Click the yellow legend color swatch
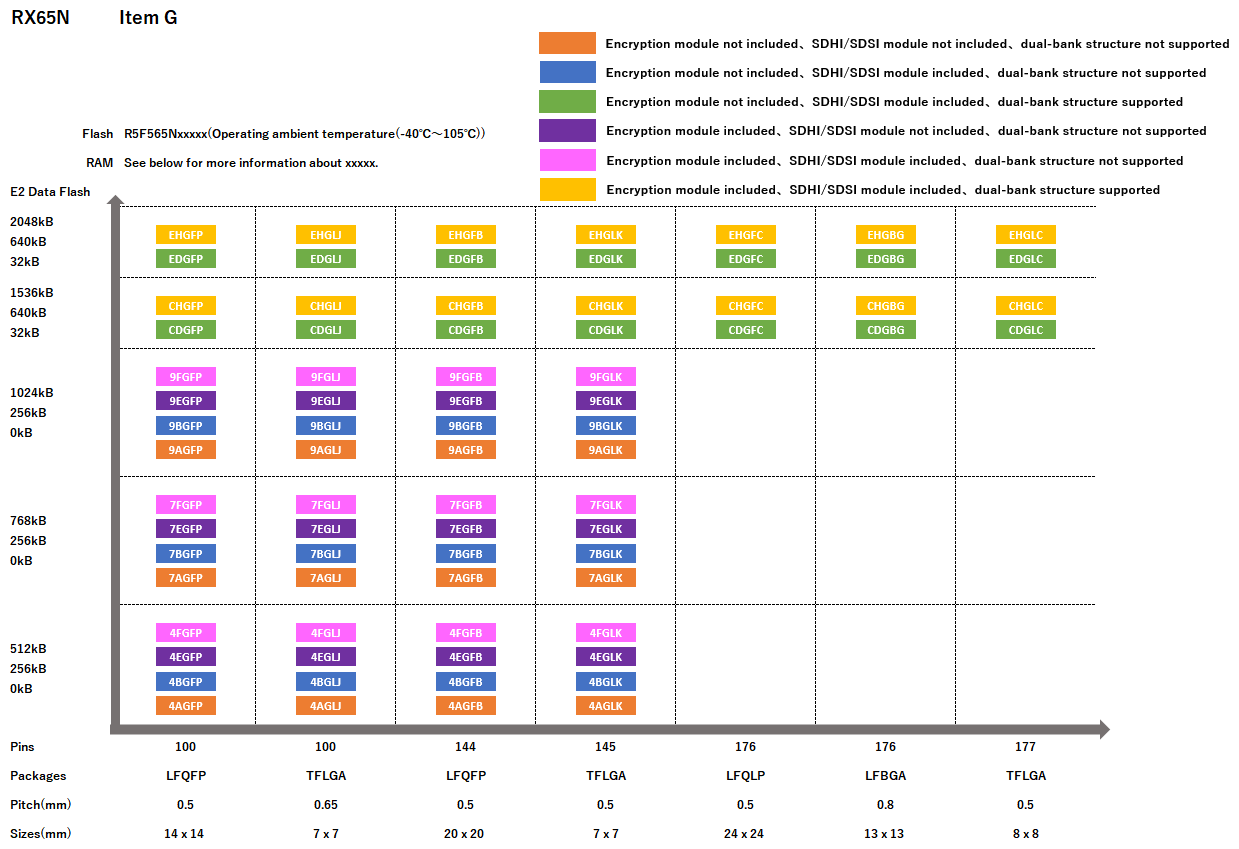 [567, 189]
